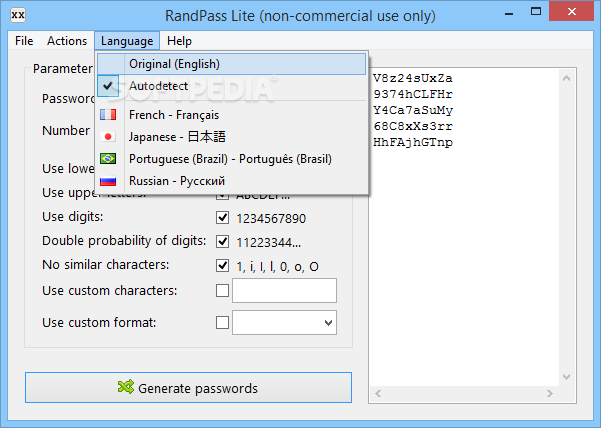Close the RandPass Lite window

pyautogui.click(x=571, y=11)
